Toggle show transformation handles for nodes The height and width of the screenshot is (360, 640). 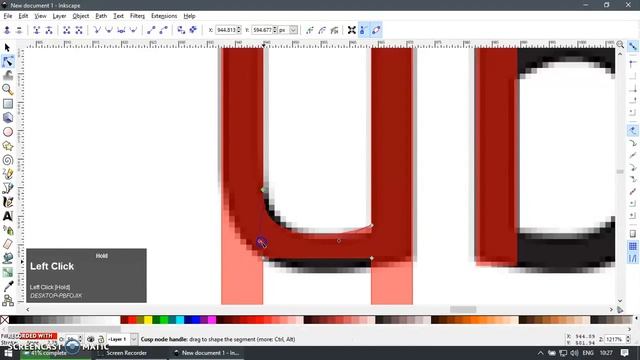[x=352, y=30]
